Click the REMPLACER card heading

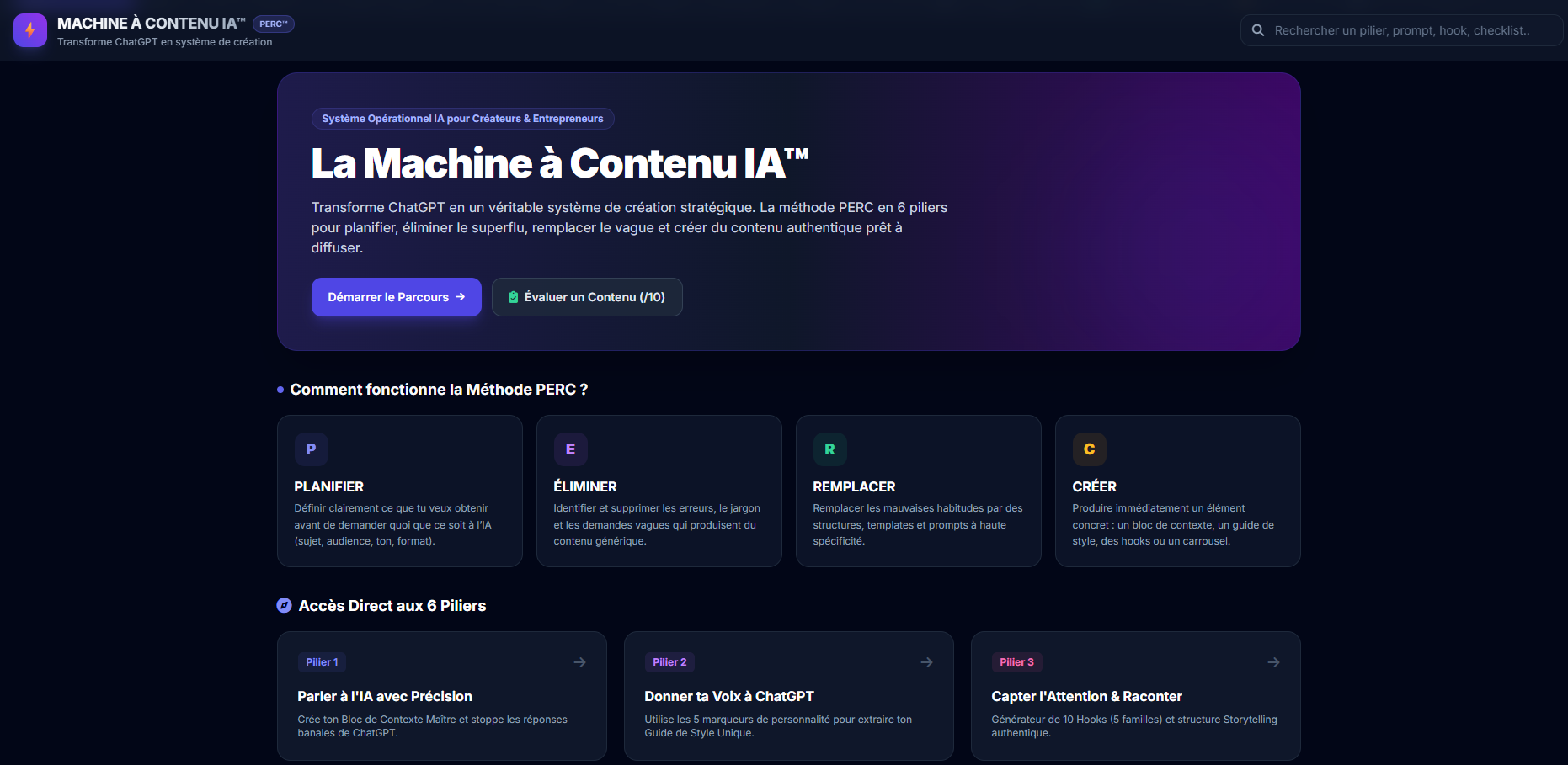coord(854,486)
